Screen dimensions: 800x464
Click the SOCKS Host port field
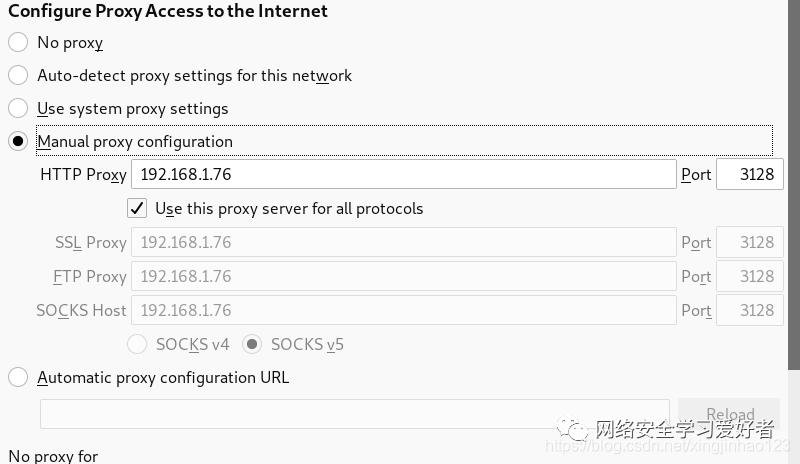coord(749,310)
